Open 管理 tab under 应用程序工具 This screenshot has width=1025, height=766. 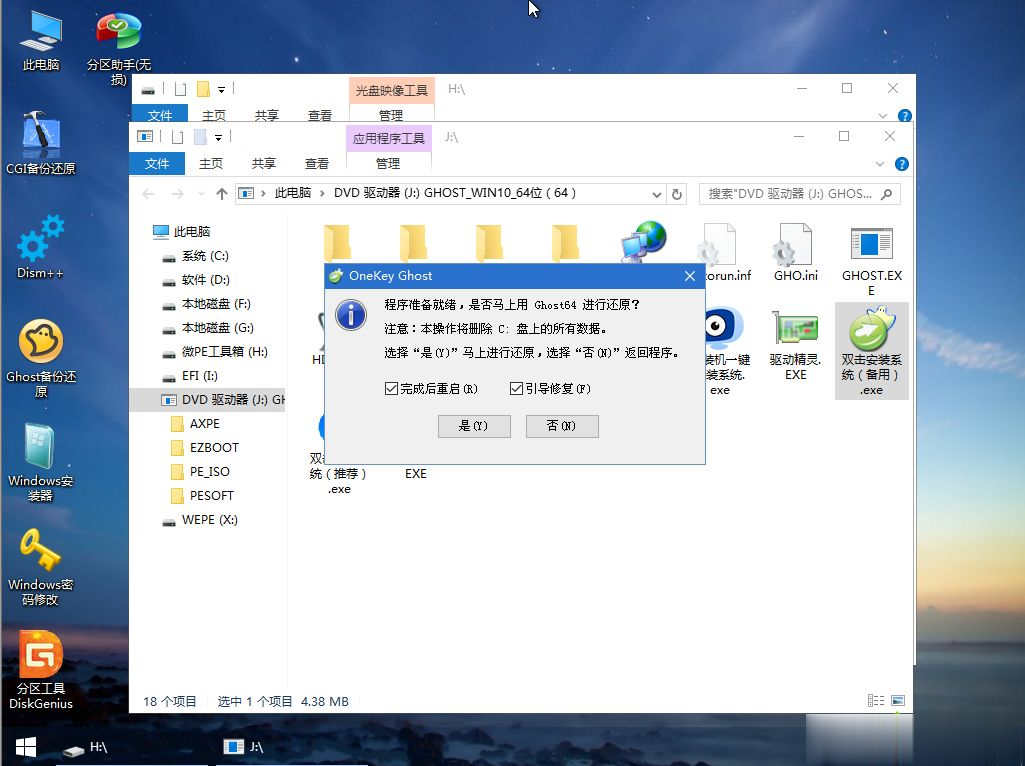[x=388, y=163]
